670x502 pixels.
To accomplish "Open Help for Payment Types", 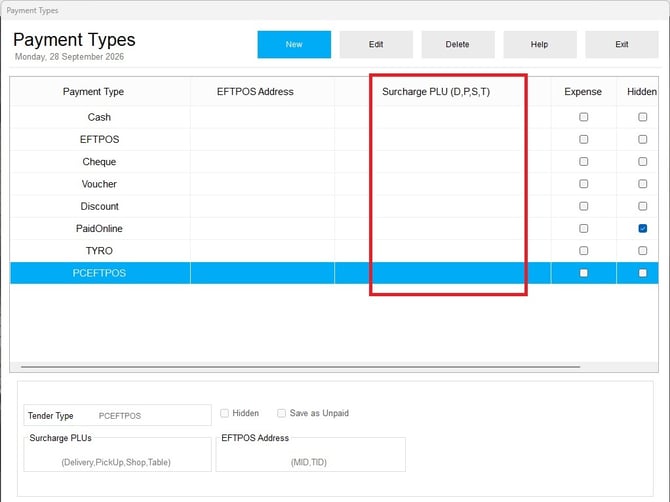I will [x=540, y=44].
